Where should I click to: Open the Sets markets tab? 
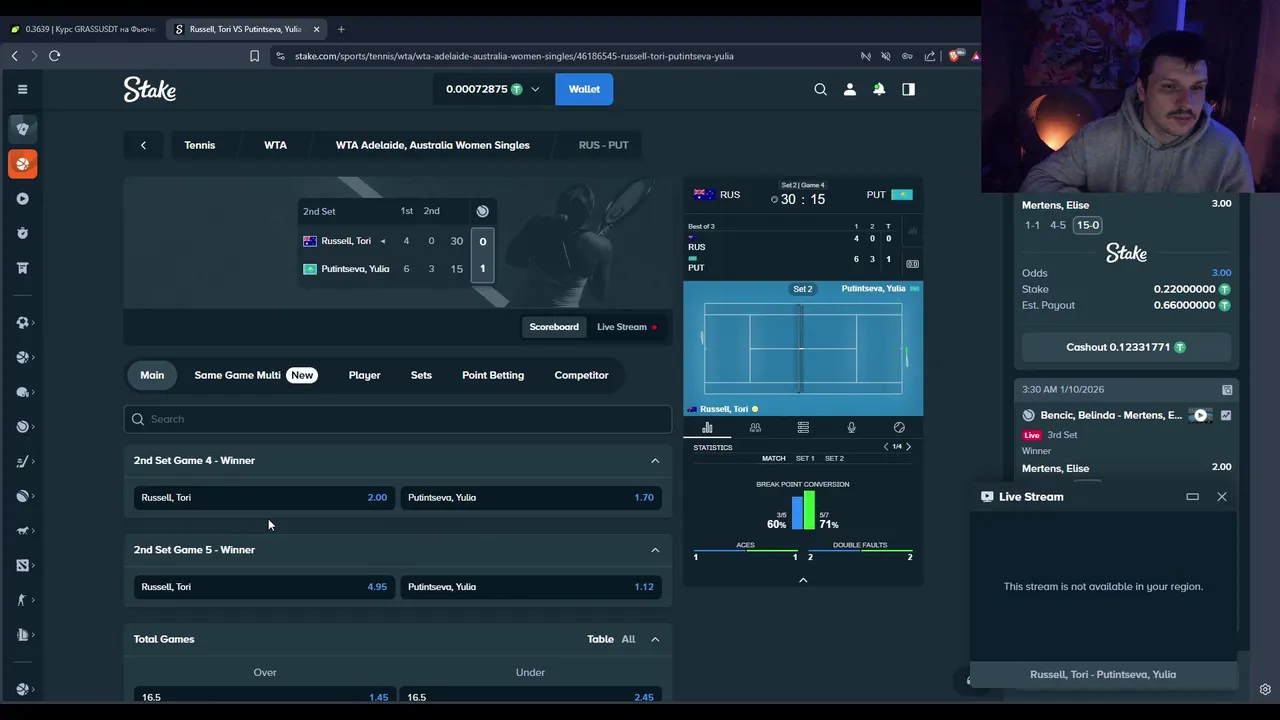(421, 375)
